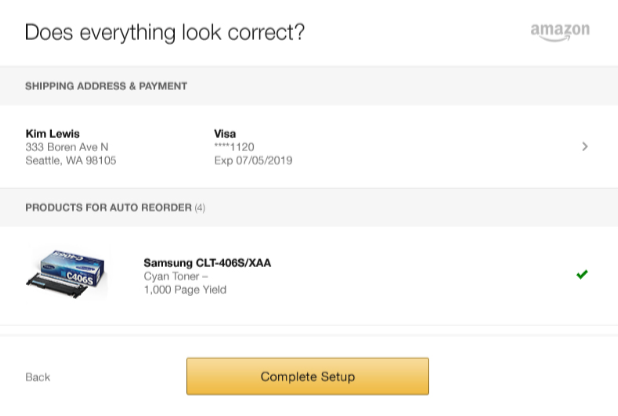Screen dimensions: 618x416
Task: Click the Samsung CLT-406S/XAA product title
Action: click(207, 263)
